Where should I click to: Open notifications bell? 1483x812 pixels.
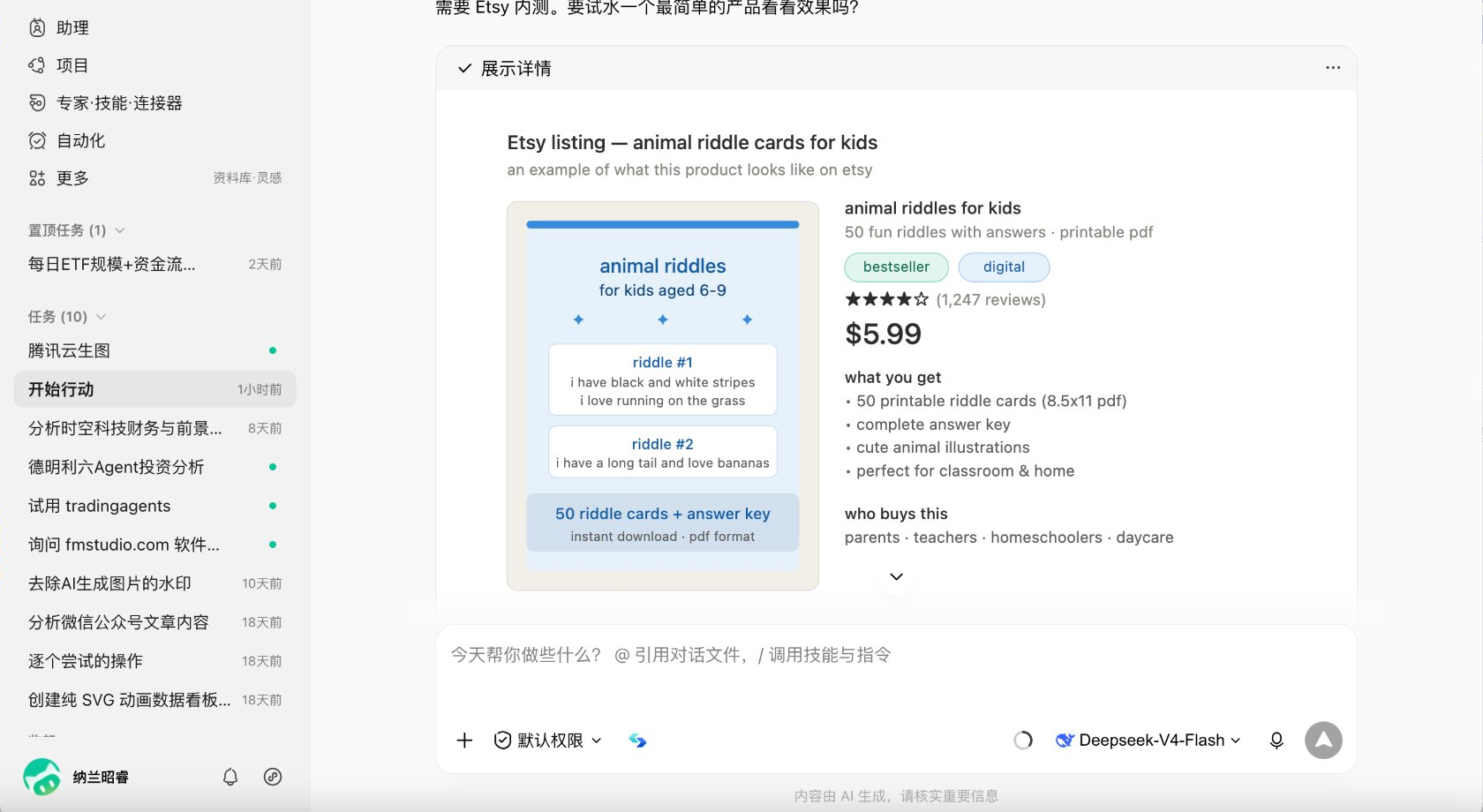point(230,777)
